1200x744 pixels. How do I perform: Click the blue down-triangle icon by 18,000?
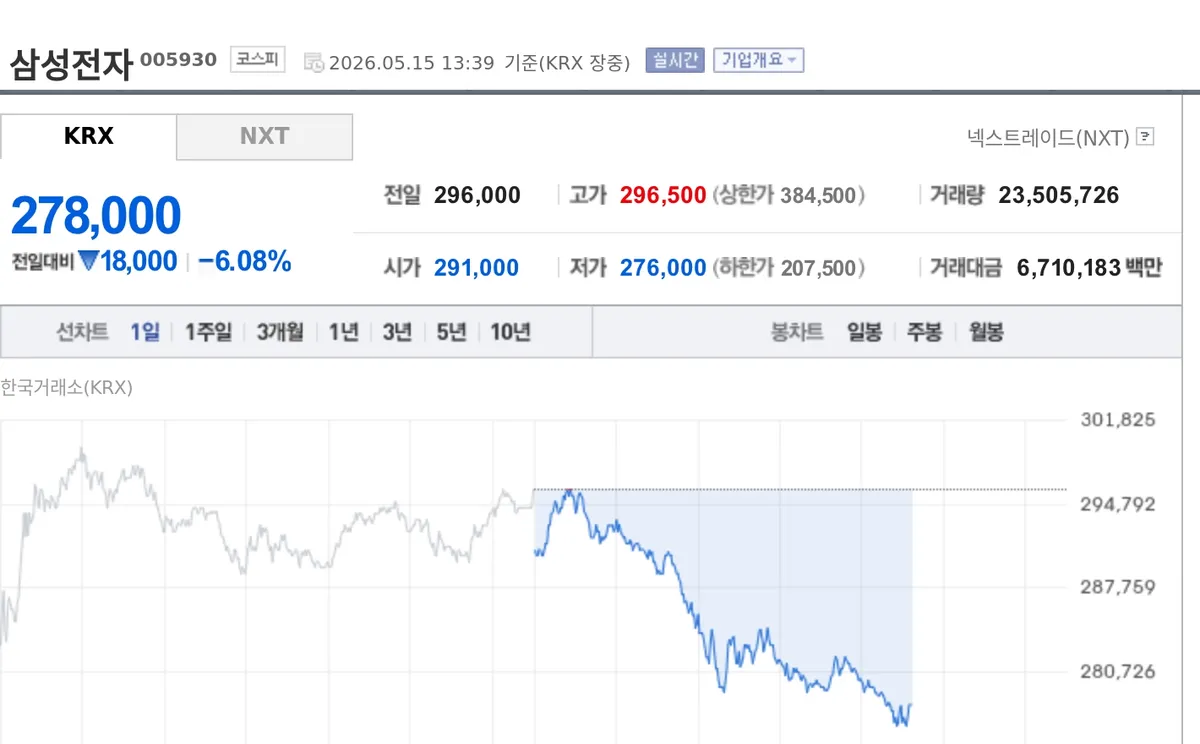[x=88, y=262]
